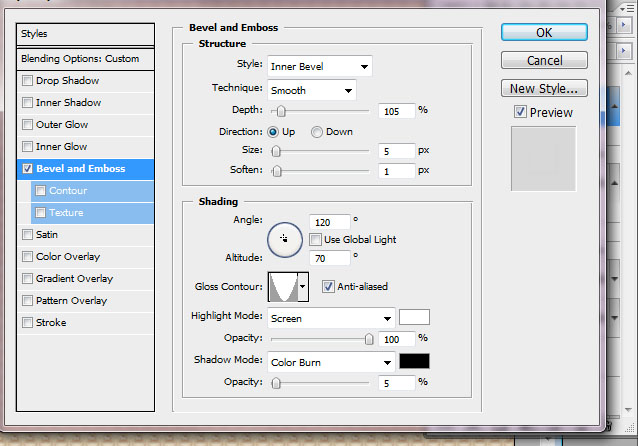Image resolution: width=638 pixels, height=446 pixels.
Task: Select the Down direction radio button
Action: click(317, 132)
